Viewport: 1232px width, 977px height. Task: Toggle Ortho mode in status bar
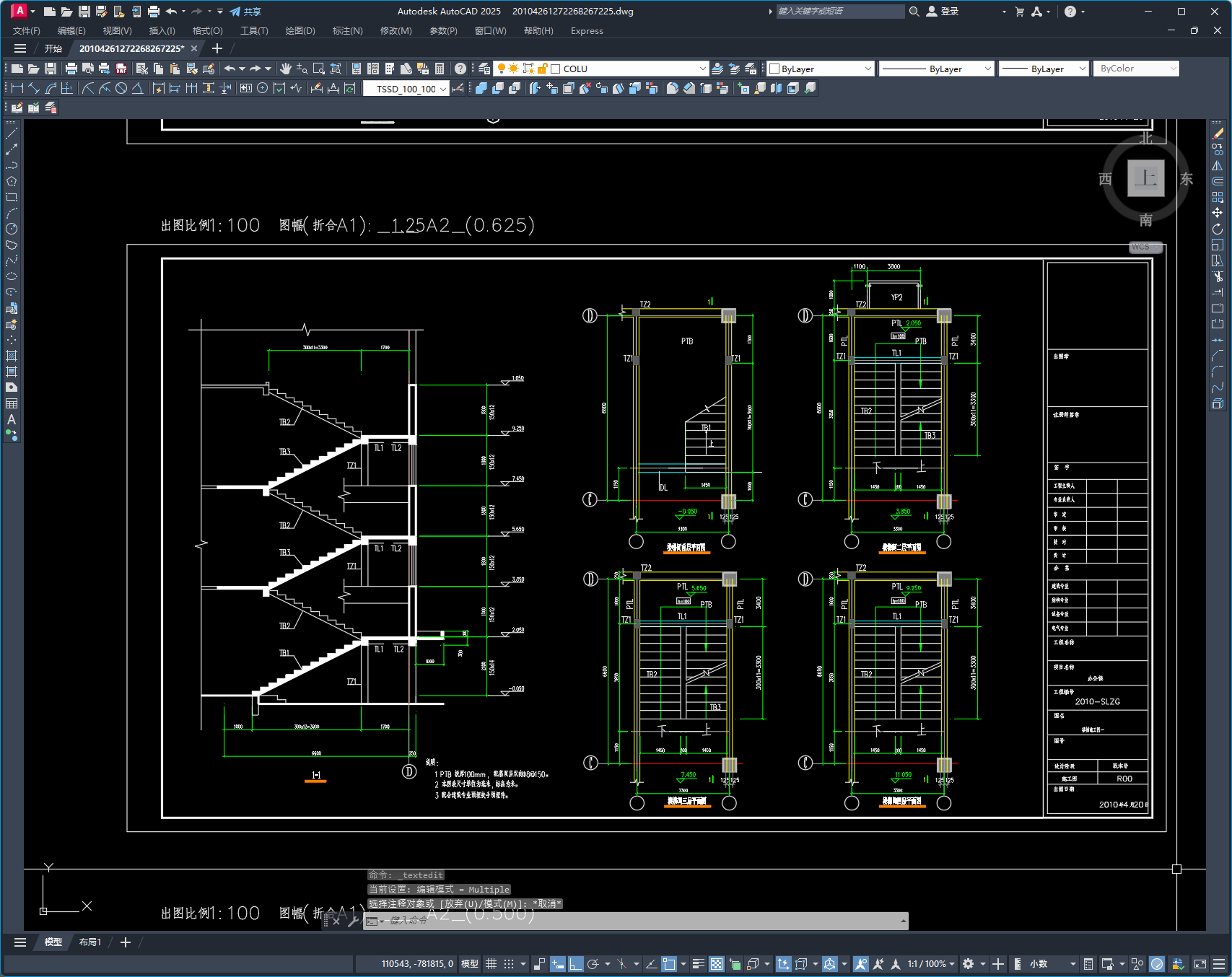(575, 964)
